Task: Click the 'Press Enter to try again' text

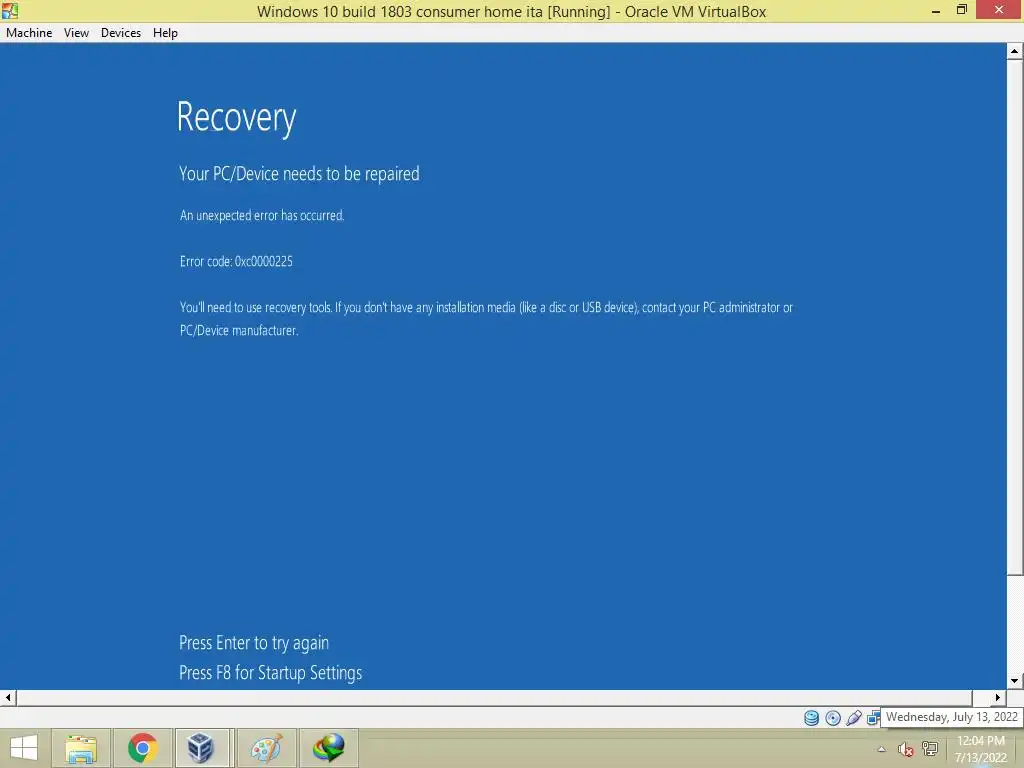Action: [x=254, y=643]
